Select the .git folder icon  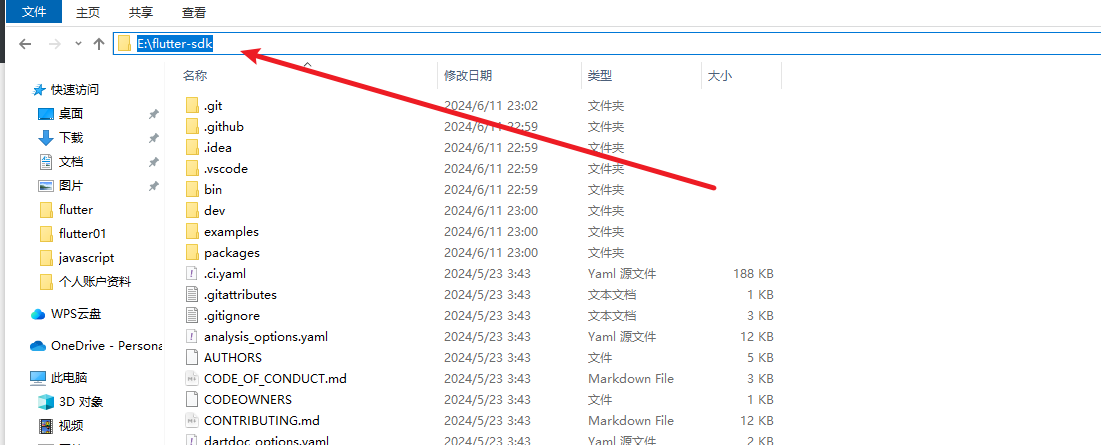click(193, 106)
